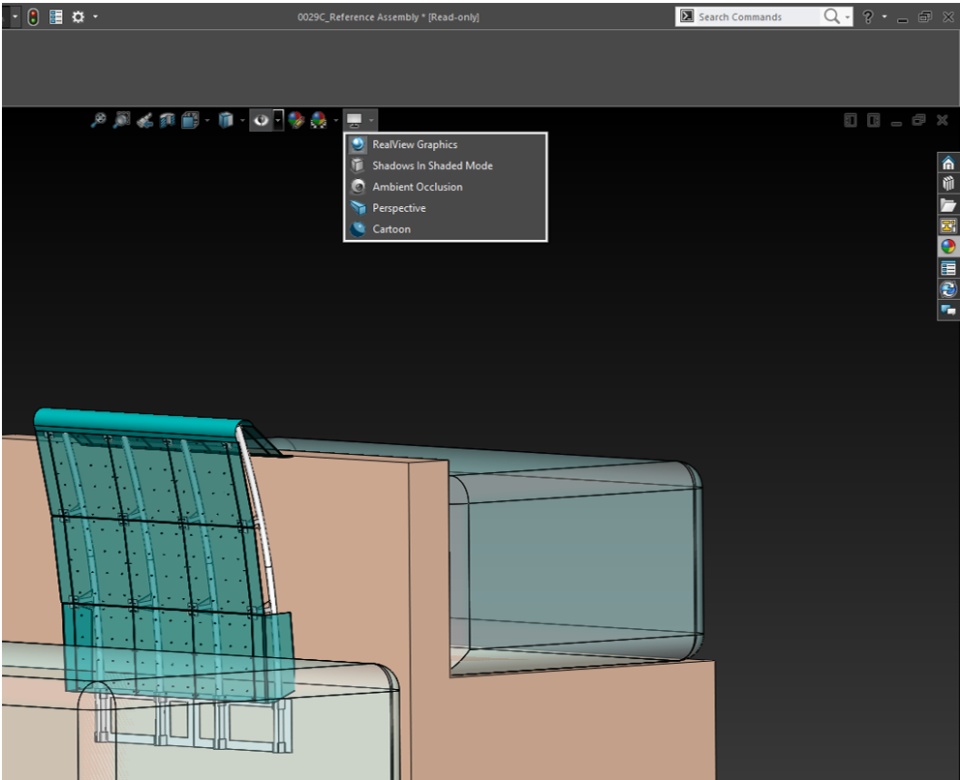Screen dimensions: 960x780
Task: Click the Rebuild traffic light icon
Action: click(x=33, y=17)
